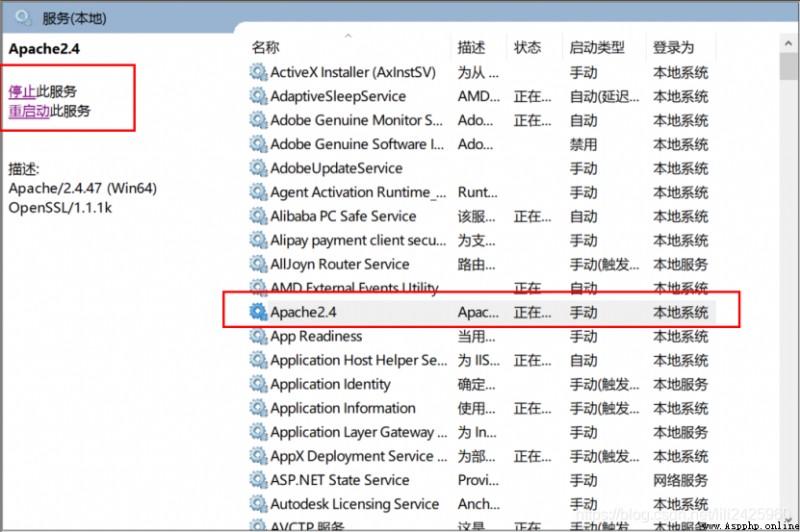Viewport: 800px width, 532px height.
Task: Select the Application Layer Gateway name
Action: pos(359,432)
